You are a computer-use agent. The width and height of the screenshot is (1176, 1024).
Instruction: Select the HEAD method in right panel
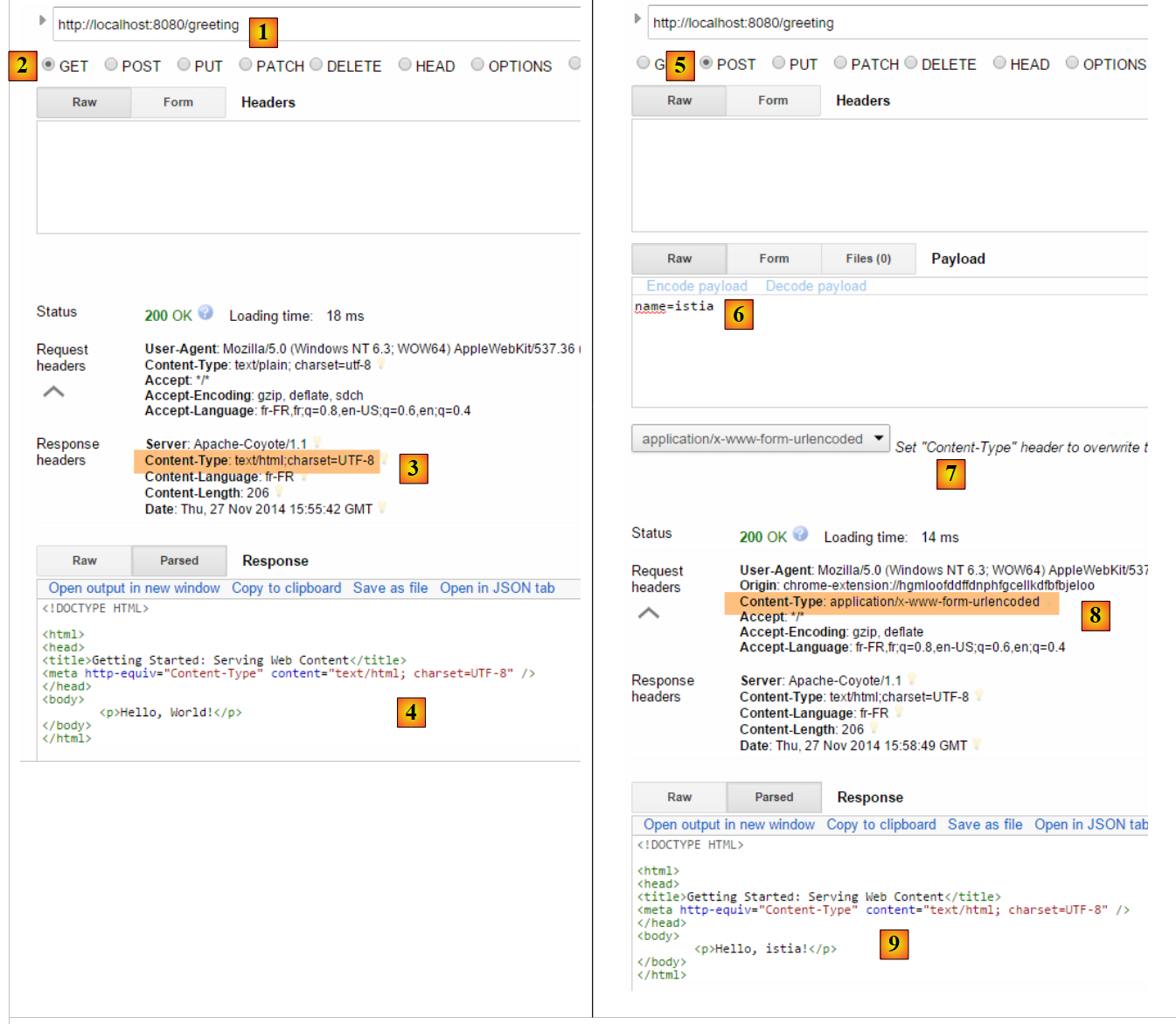click(x=999, y=63)
